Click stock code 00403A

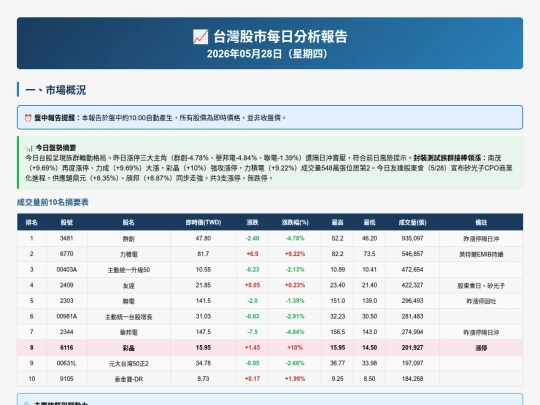click(x=66, y=270)
